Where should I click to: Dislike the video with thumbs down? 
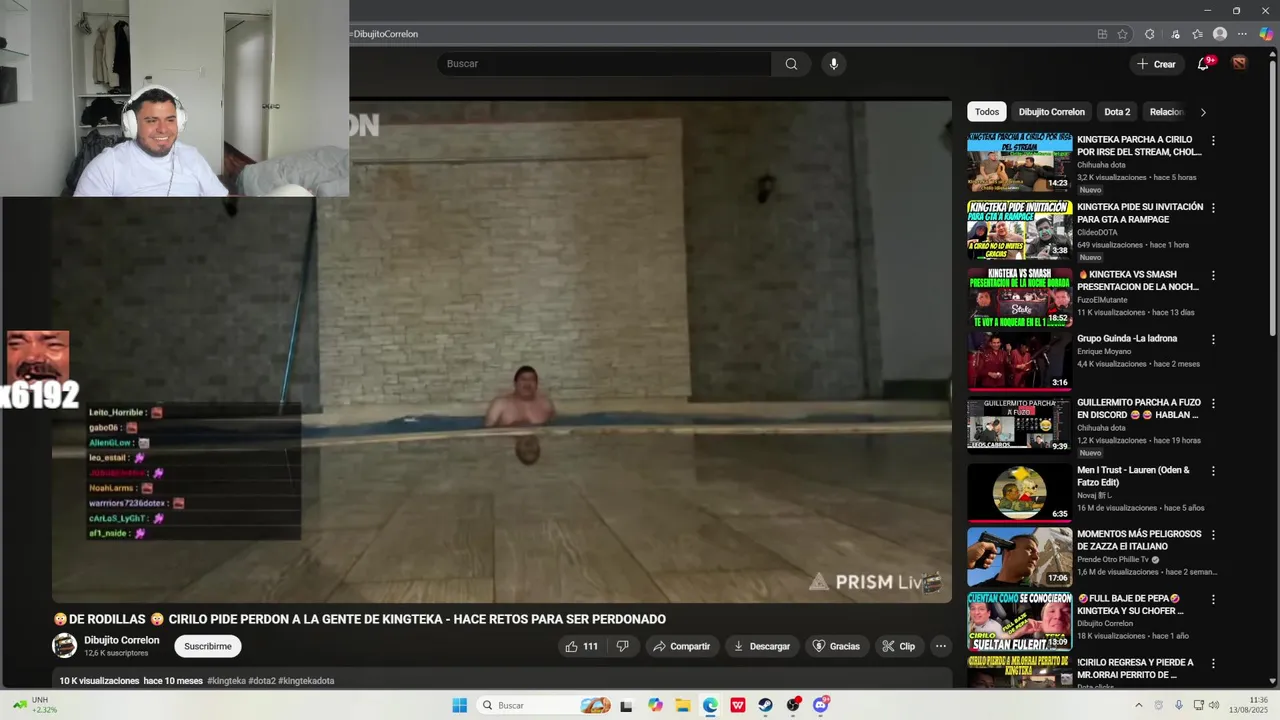pyautogui.click(x=622, y=646)
